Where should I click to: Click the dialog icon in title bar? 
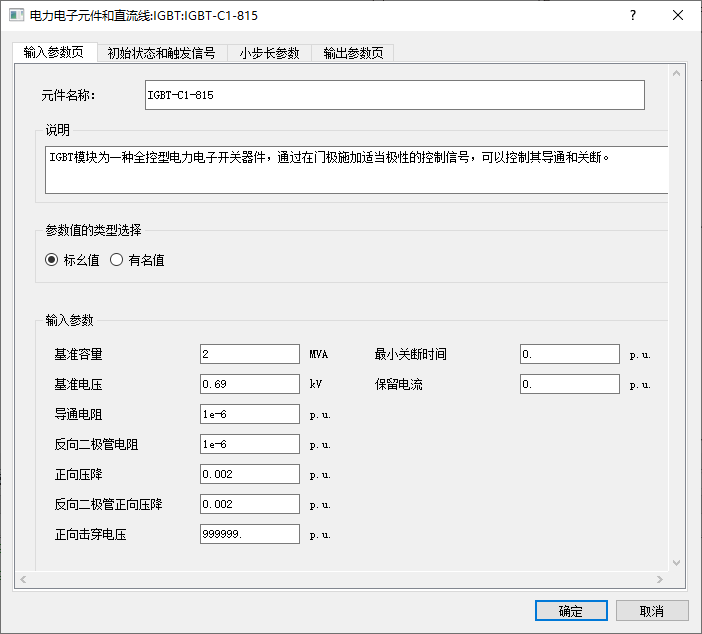(x=16, y=16)
